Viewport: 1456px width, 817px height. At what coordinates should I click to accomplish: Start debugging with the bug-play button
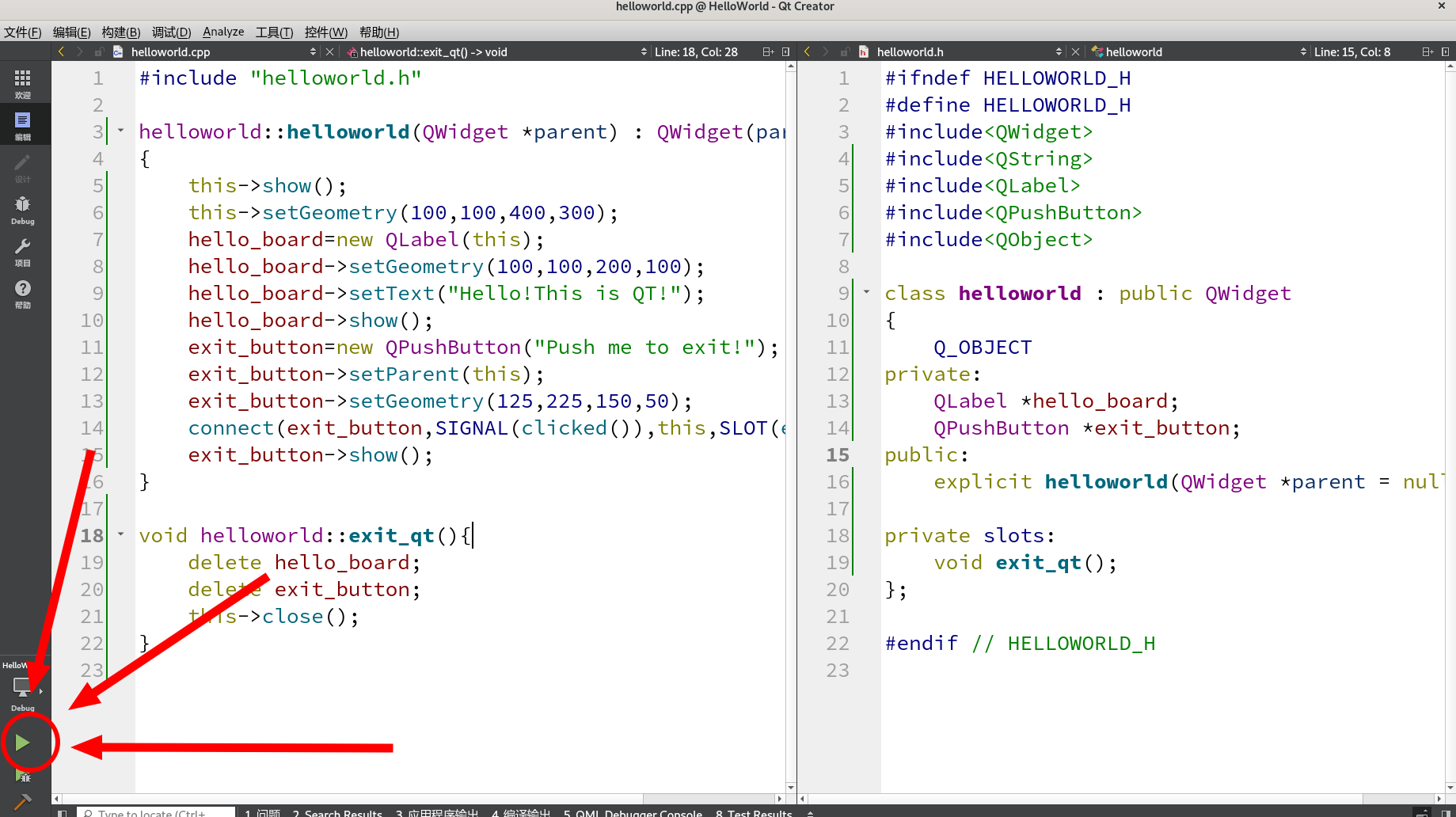[x=22, y=777]
